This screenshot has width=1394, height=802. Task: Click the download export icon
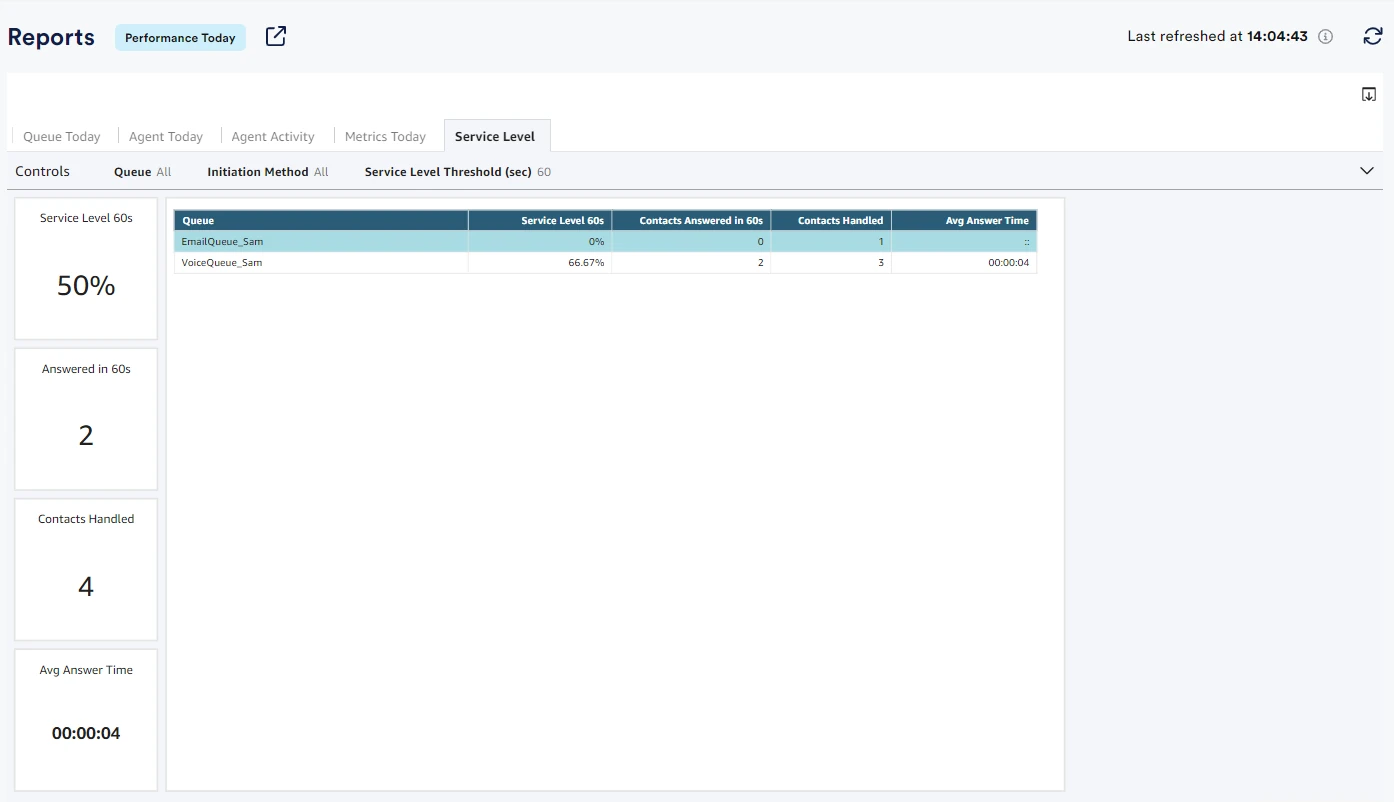click(1369, 95)
